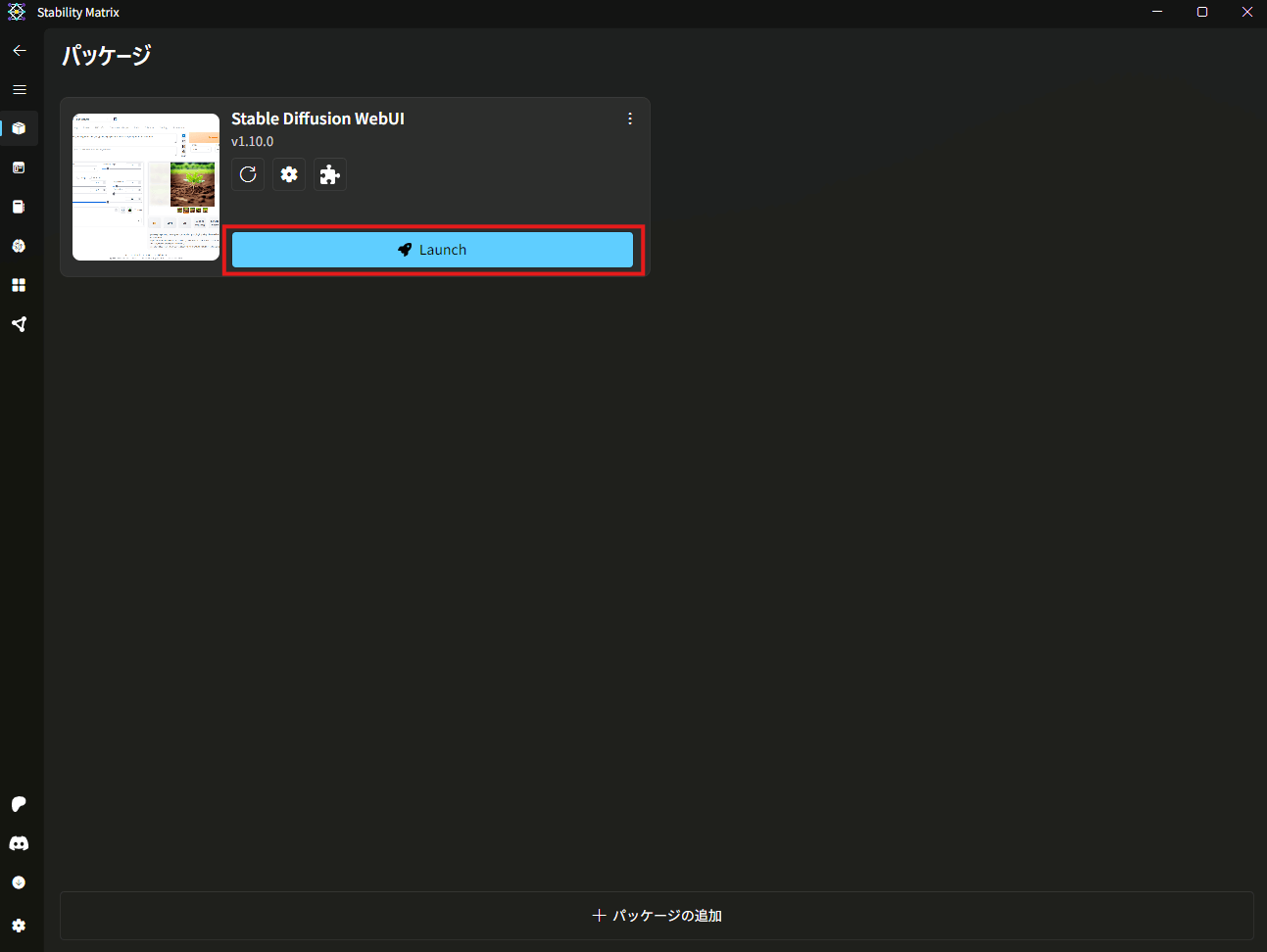Click the パッケージの追加 button
Image resolution: width=1267 pixels, height=952 pixels.
[657, 916]
